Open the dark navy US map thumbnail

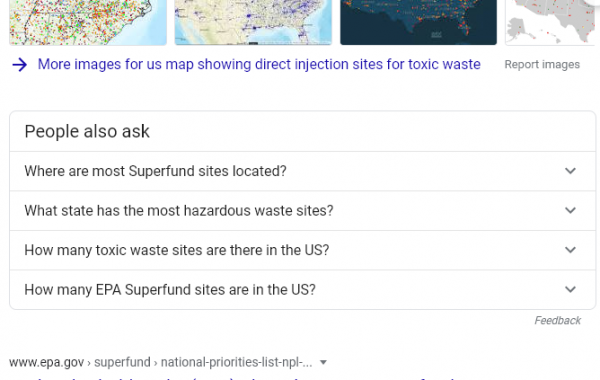click(x=419, y=22)
